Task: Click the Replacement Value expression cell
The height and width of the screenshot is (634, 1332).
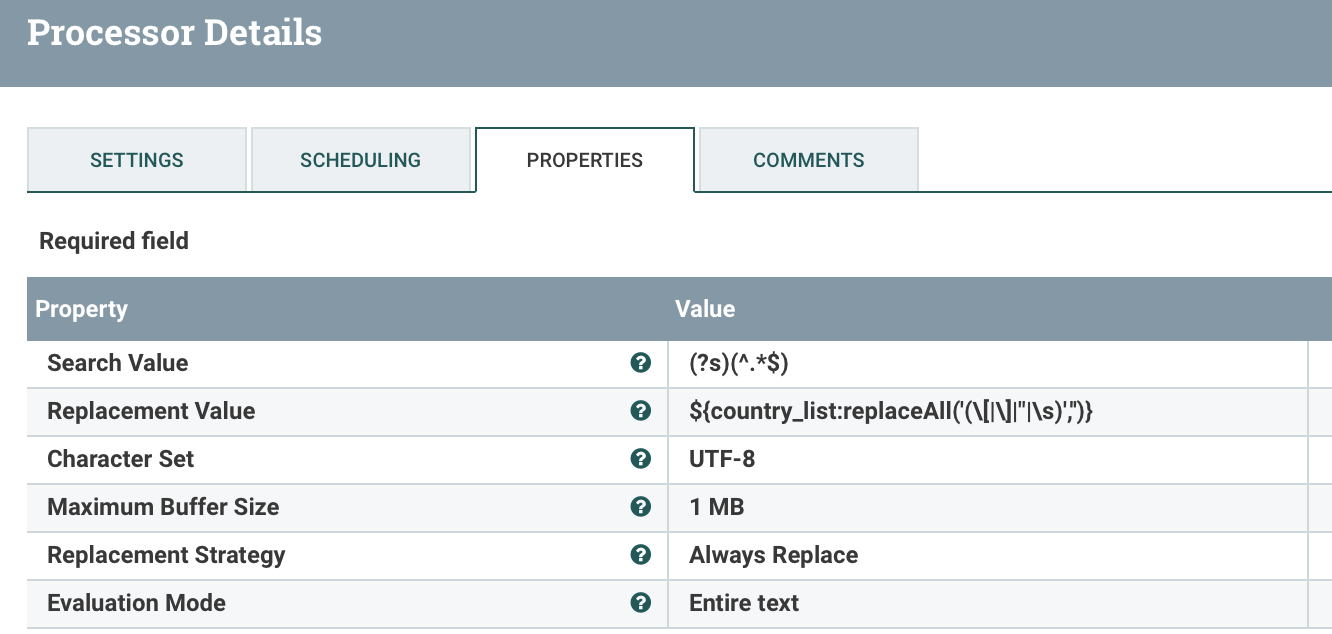Action: pyautogui.click(x=891, y=411)
